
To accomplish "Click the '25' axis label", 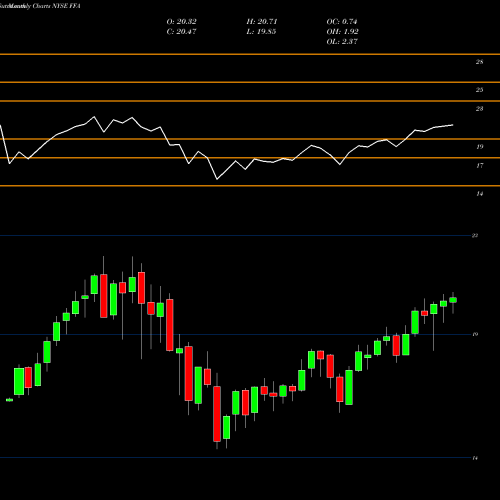I will pyautogui.click(x=479, y=90).
